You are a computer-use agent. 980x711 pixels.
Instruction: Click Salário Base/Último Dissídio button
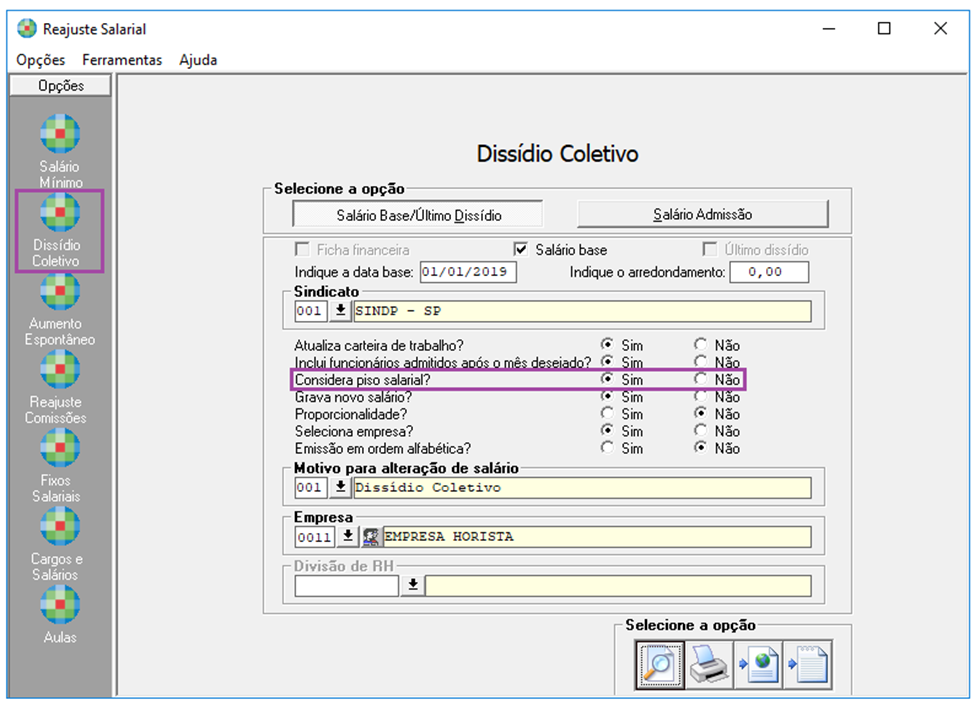click(x=418, y=215)
